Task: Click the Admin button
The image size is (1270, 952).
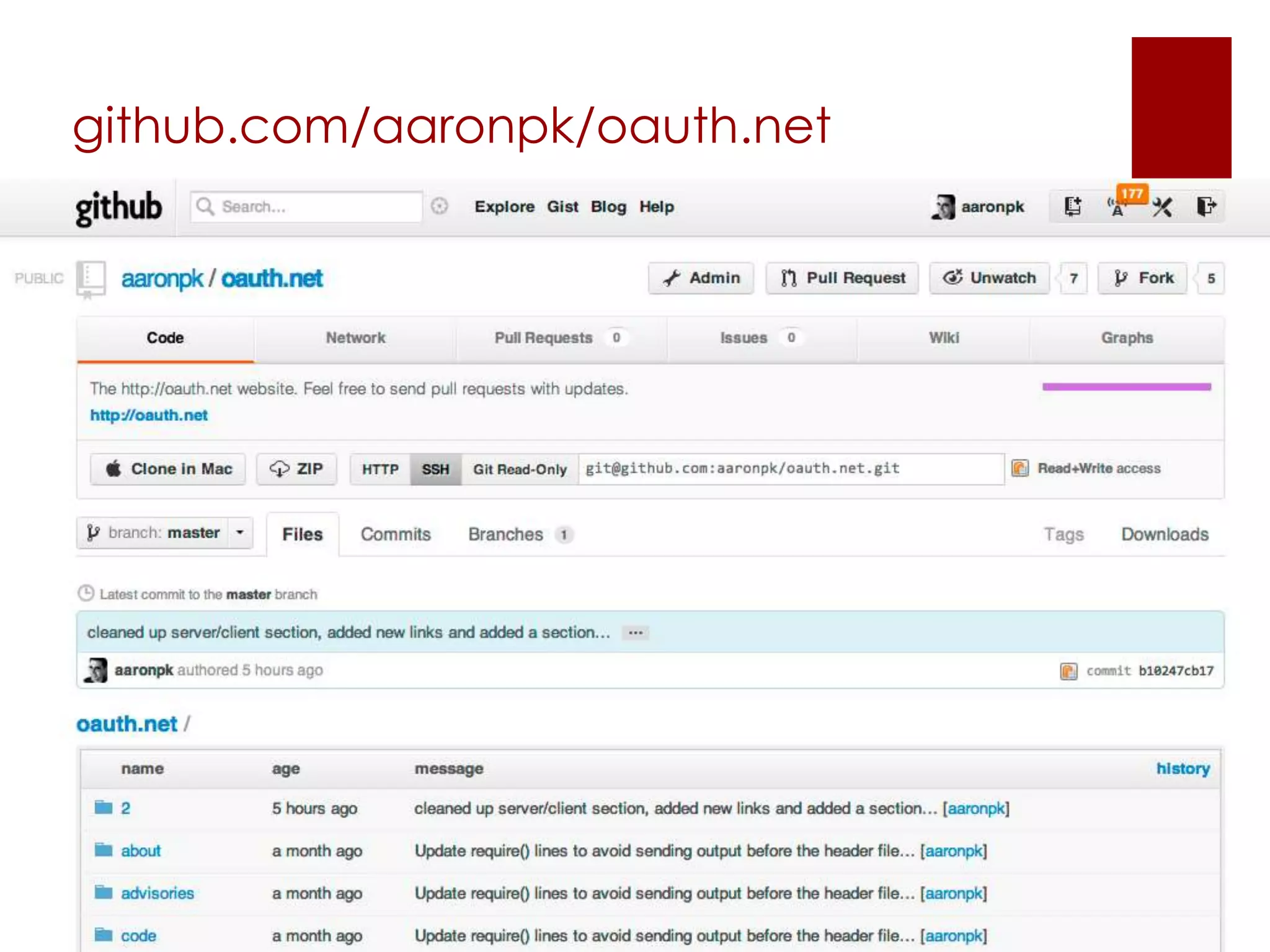Action: pos(701,278)
